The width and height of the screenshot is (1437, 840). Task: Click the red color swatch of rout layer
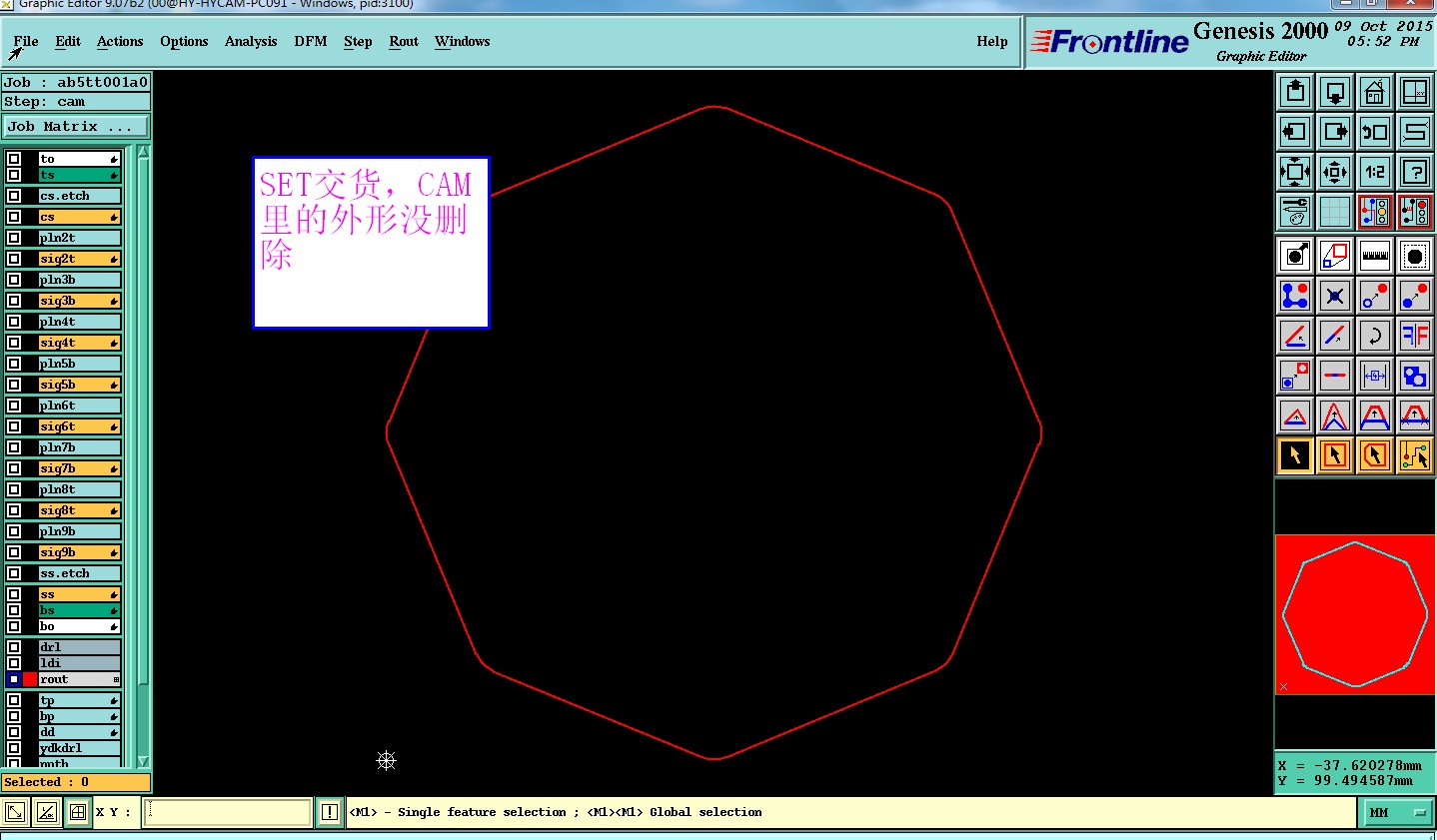[30, 679]
